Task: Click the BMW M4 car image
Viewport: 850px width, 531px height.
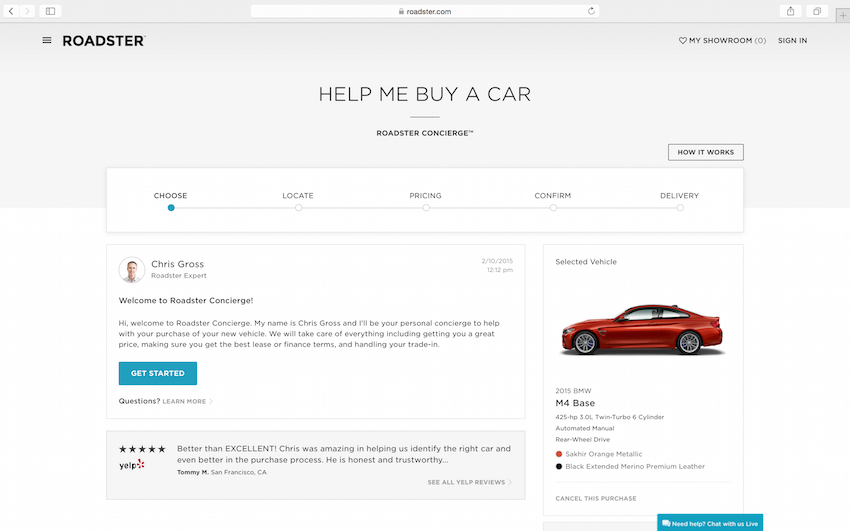Action: coord(643,329)
